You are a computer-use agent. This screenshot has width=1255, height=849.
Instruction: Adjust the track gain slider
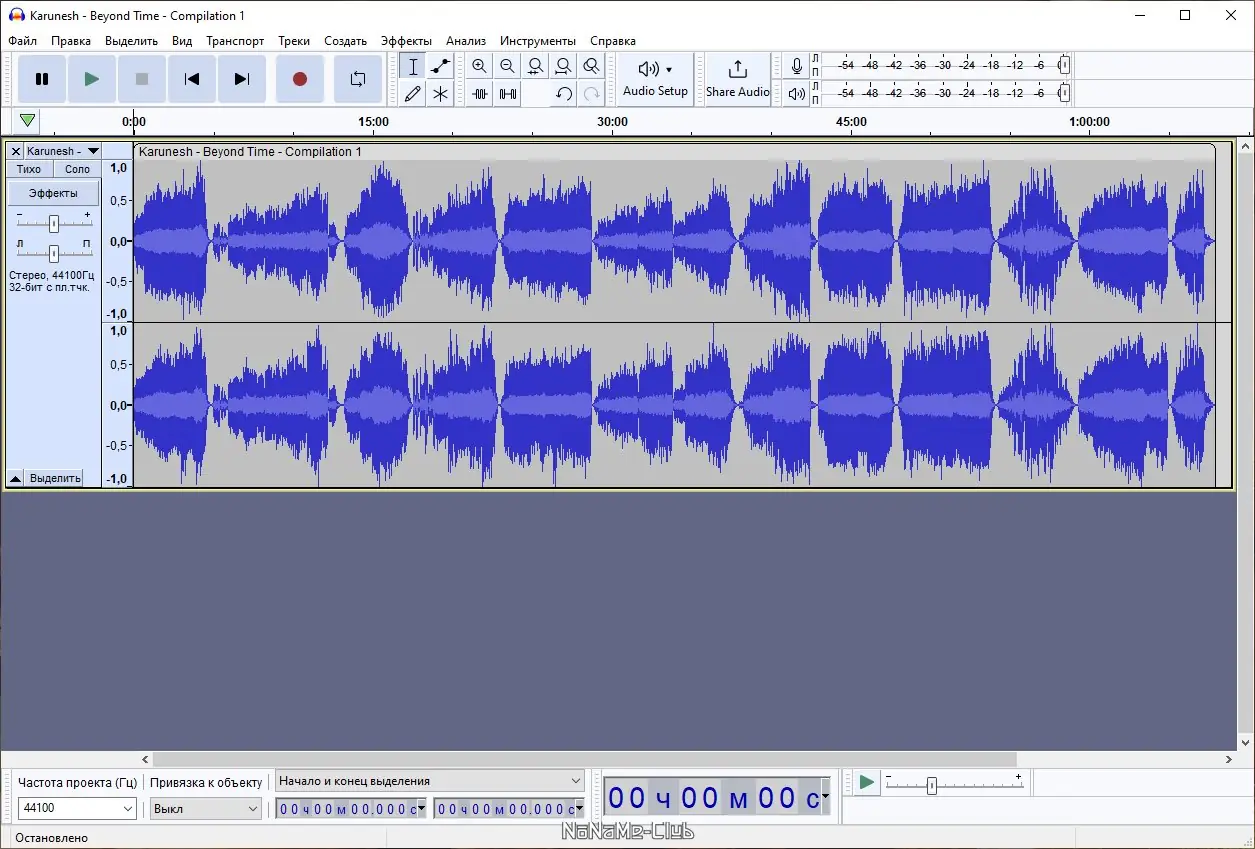point(54,223)
